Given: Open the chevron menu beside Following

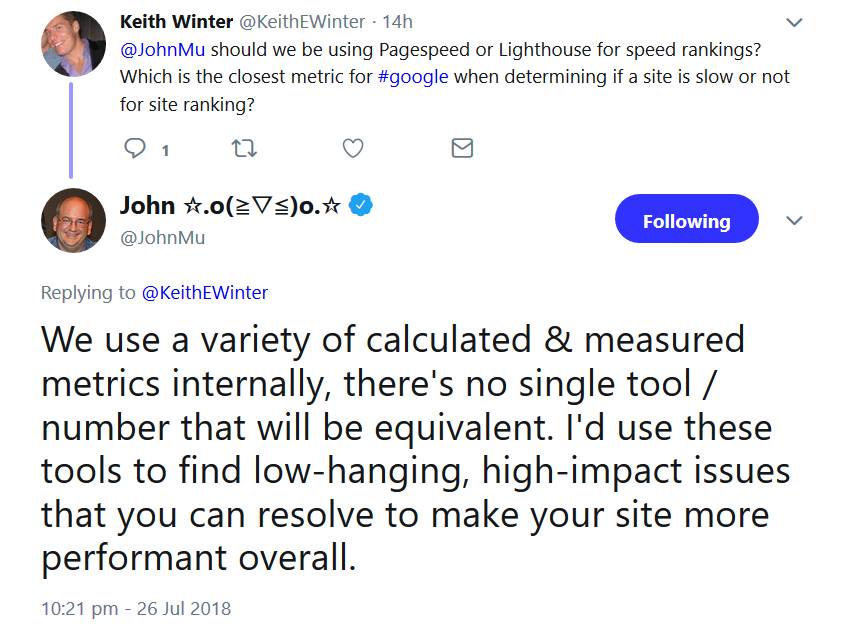Looking at the screenshot, I should click(x=795, y=221).
